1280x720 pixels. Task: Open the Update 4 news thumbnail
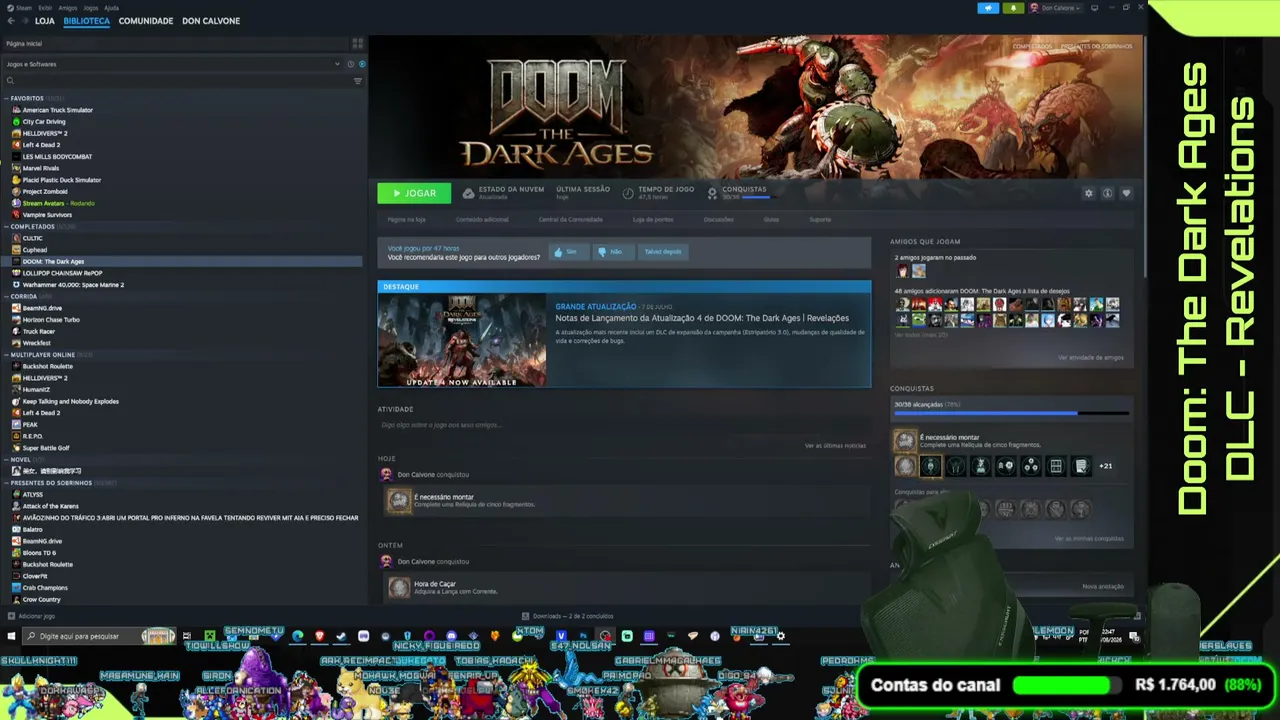pos(462,340)
